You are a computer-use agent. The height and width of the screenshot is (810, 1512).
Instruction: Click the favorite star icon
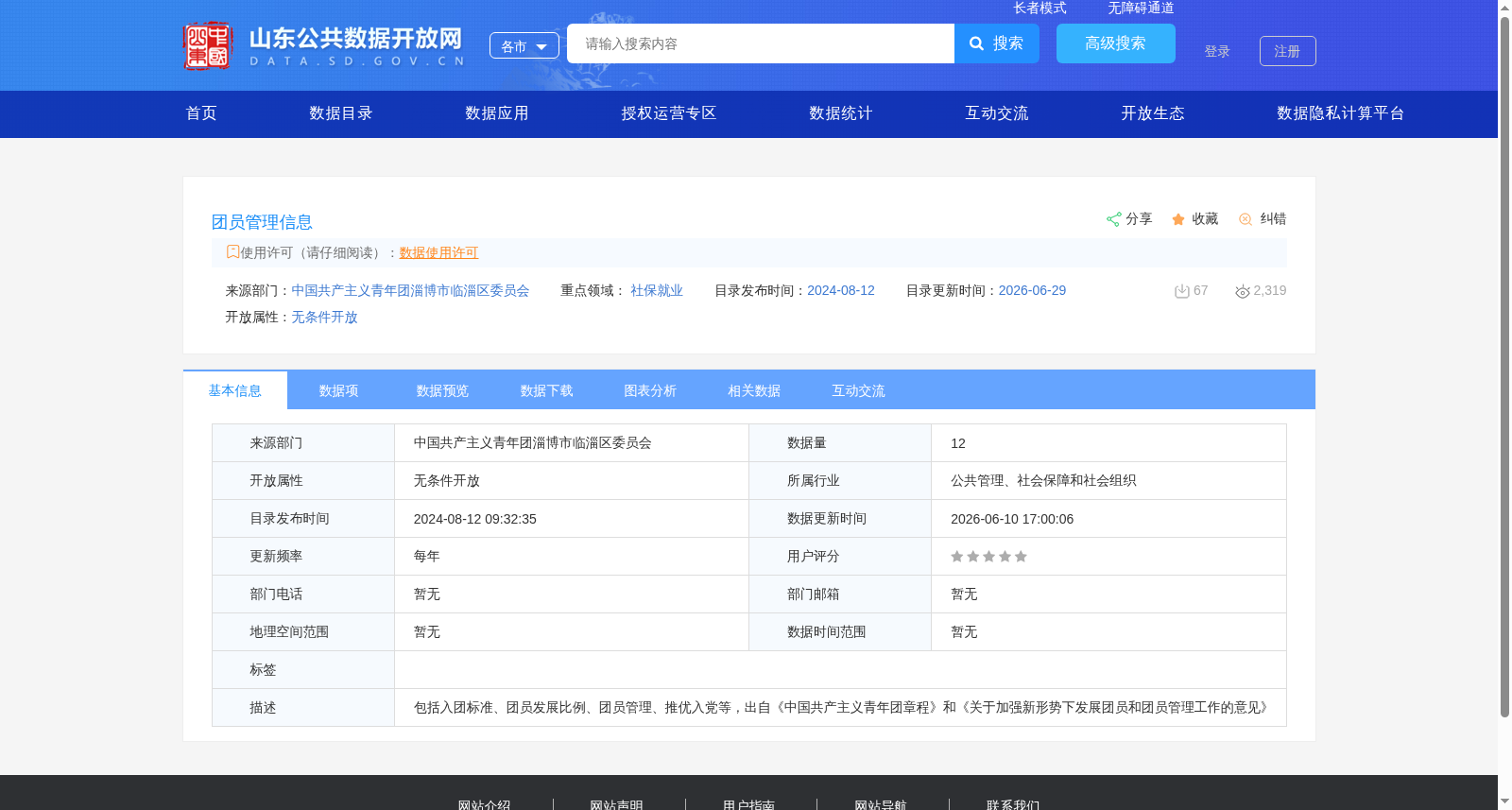pos(1178,219)
